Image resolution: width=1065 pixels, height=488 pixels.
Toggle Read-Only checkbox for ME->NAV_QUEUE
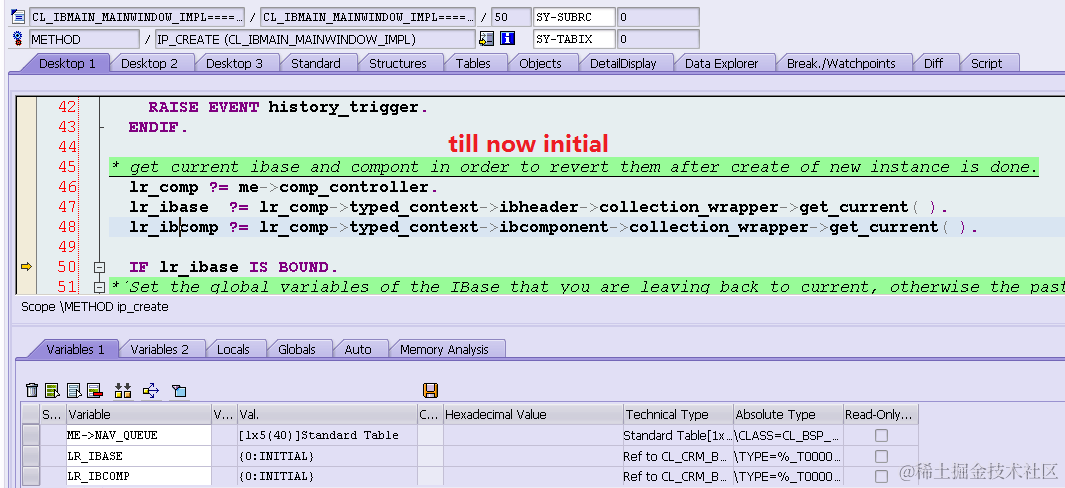881,436
